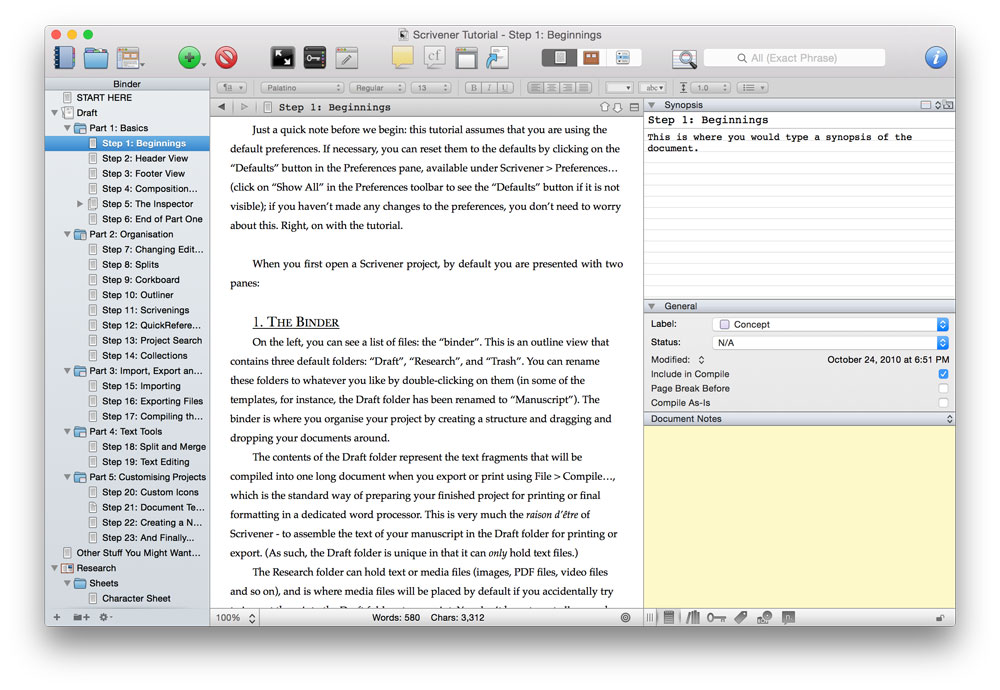Collapse the Synopsis section
This screenshot has height=690, width=1000.
click(x=652, y=105)
